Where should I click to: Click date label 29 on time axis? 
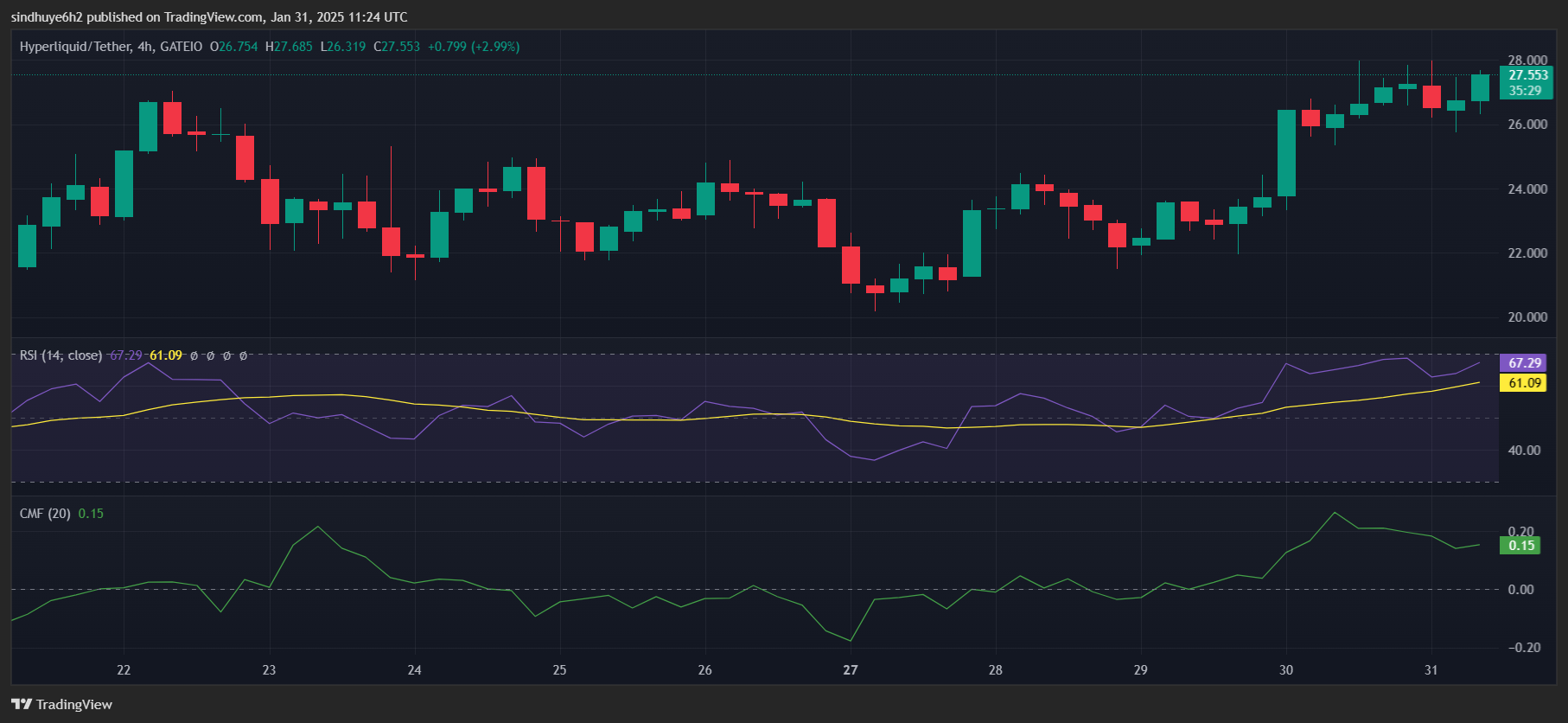[1141, 670]
